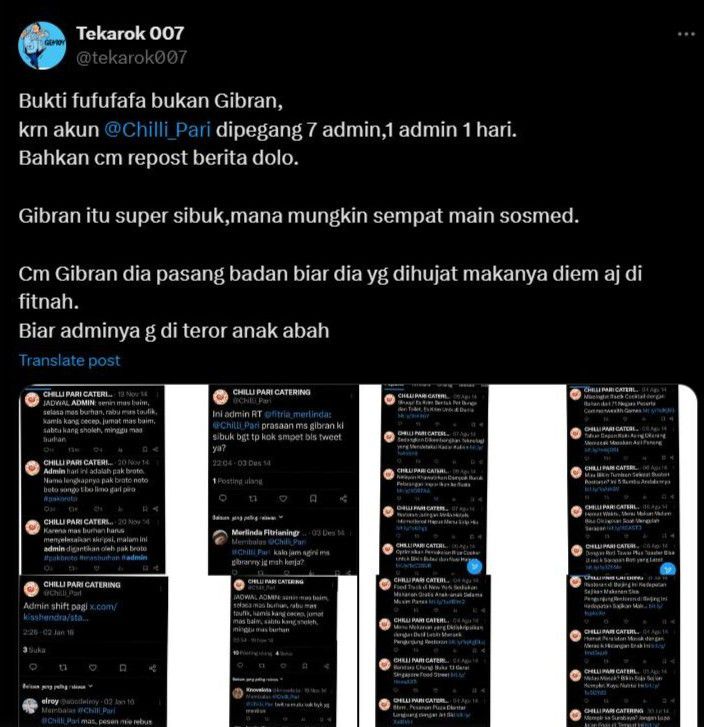This screenshot has width=704, height=727.
Task: Click the Translate post link
Action: [x=69, y=360]
